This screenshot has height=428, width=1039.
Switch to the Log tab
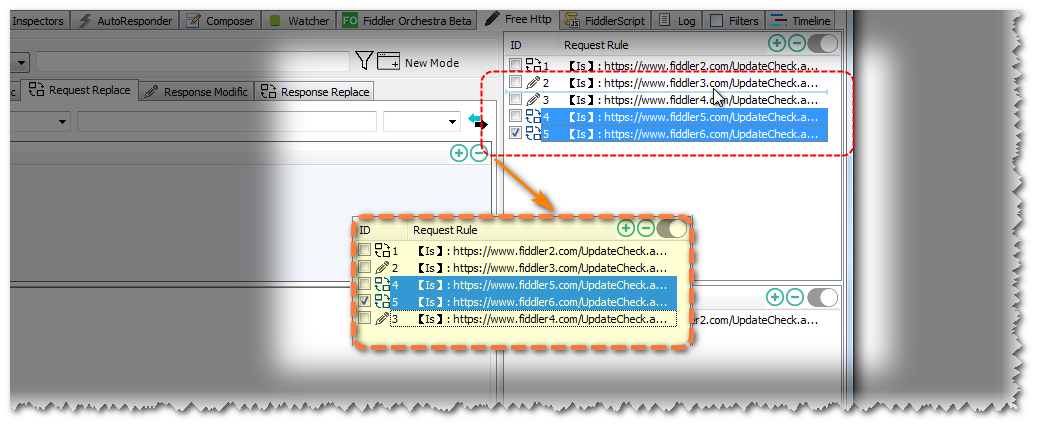pos(677,21)
